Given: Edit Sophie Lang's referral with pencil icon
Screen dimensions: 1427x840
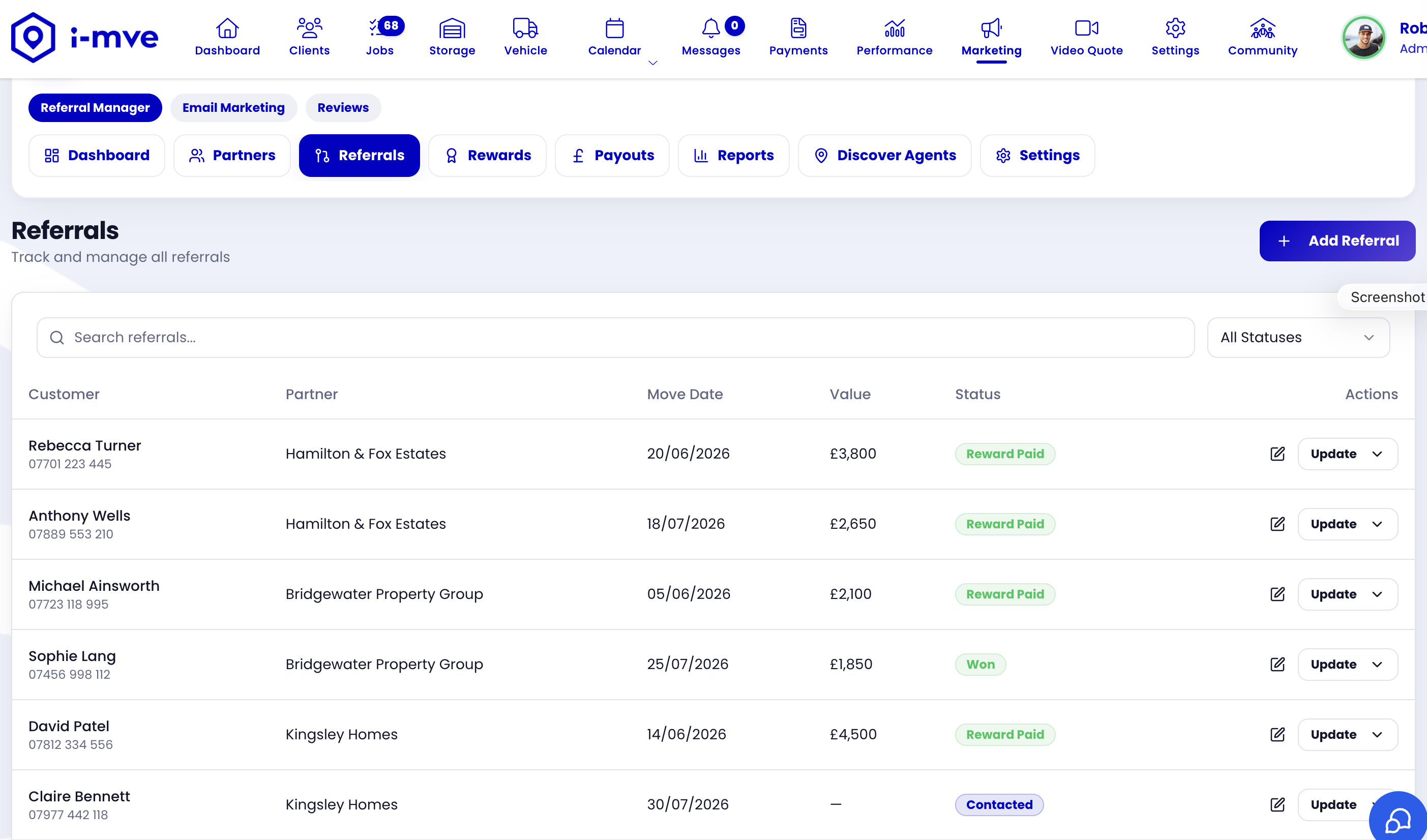Looking at the screenshot, I should pos(1277,664).
